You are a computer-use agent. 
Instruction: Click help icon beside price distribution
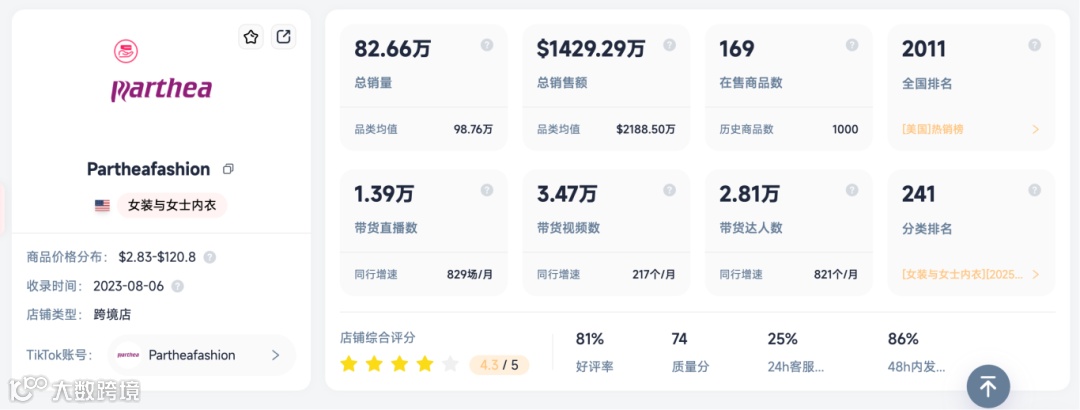210,257
